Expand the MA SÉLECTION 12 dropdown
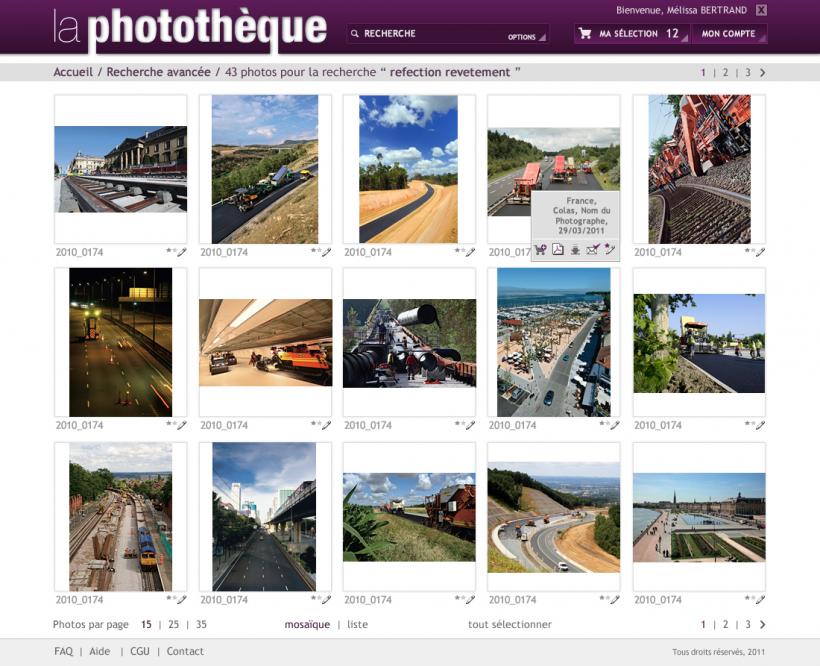This screenshot has height=666, width=820. [x=632, y=33]
